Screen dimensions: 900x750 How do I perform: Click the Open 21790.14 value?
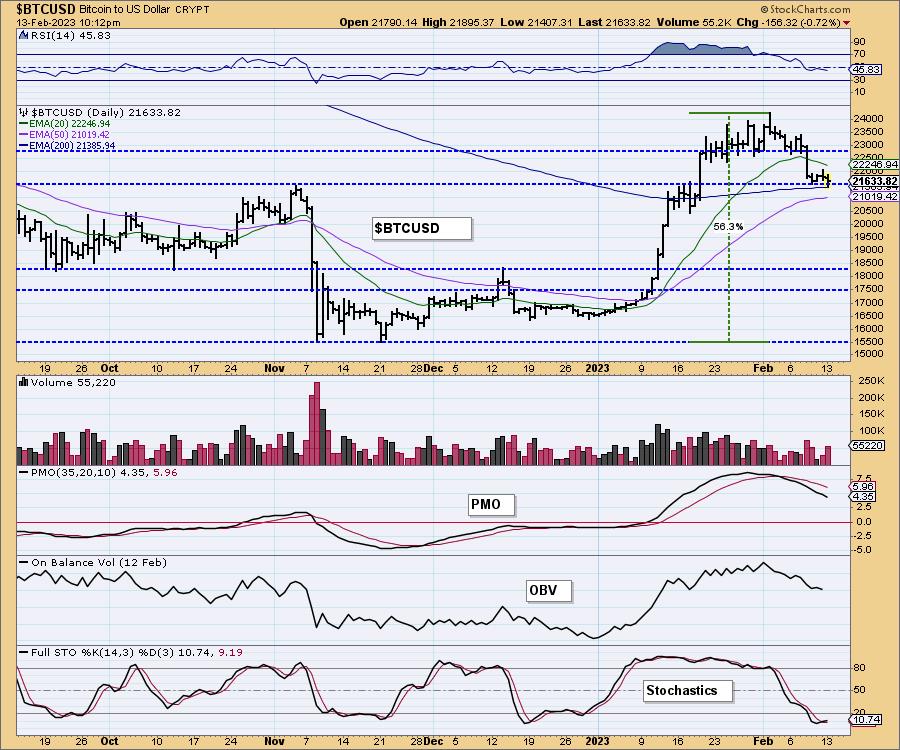coord(379,22)
